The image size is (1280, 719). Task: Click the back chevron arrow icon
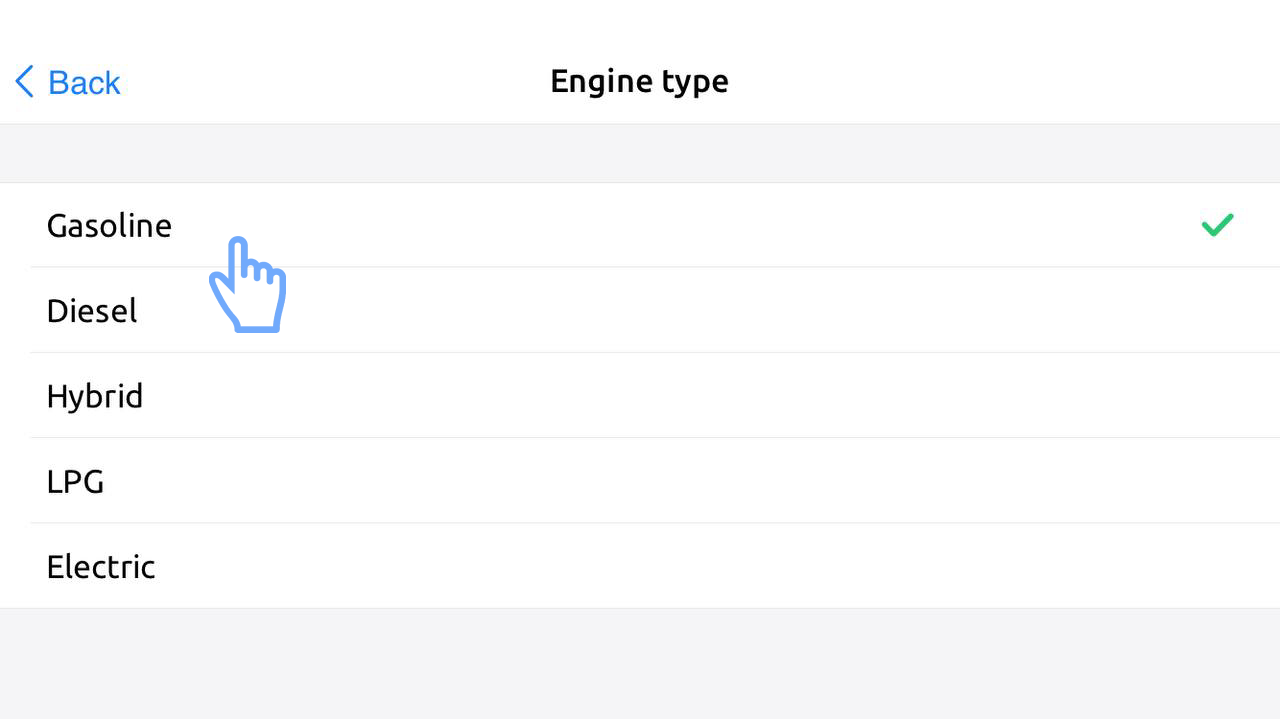(25, 82)
